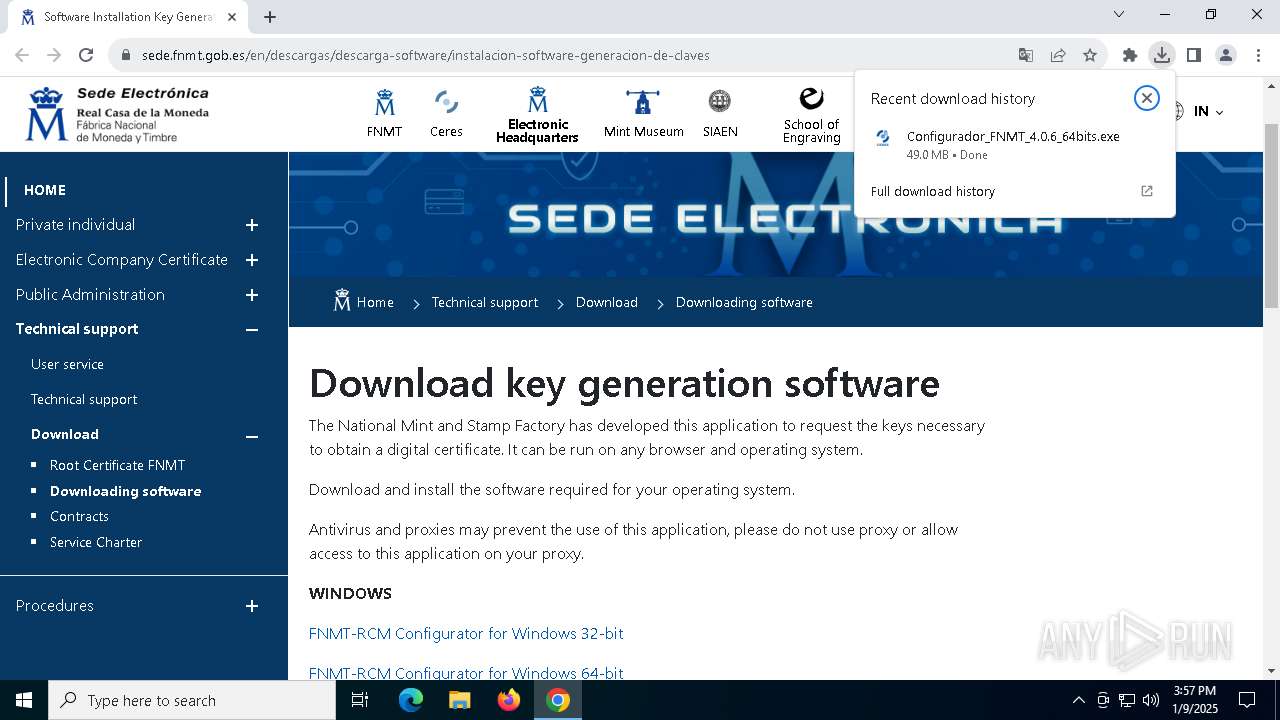Open Configurador_FNMT_4.0.6_64bits.exe download entry
Viewport: 1280px width, 720px height.
1013,144
